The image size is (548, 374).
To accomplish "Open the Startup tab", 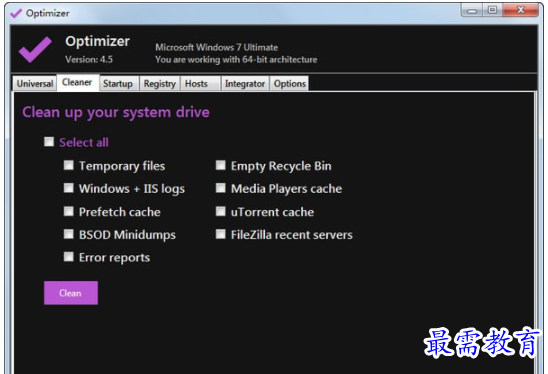I will 119,84.
